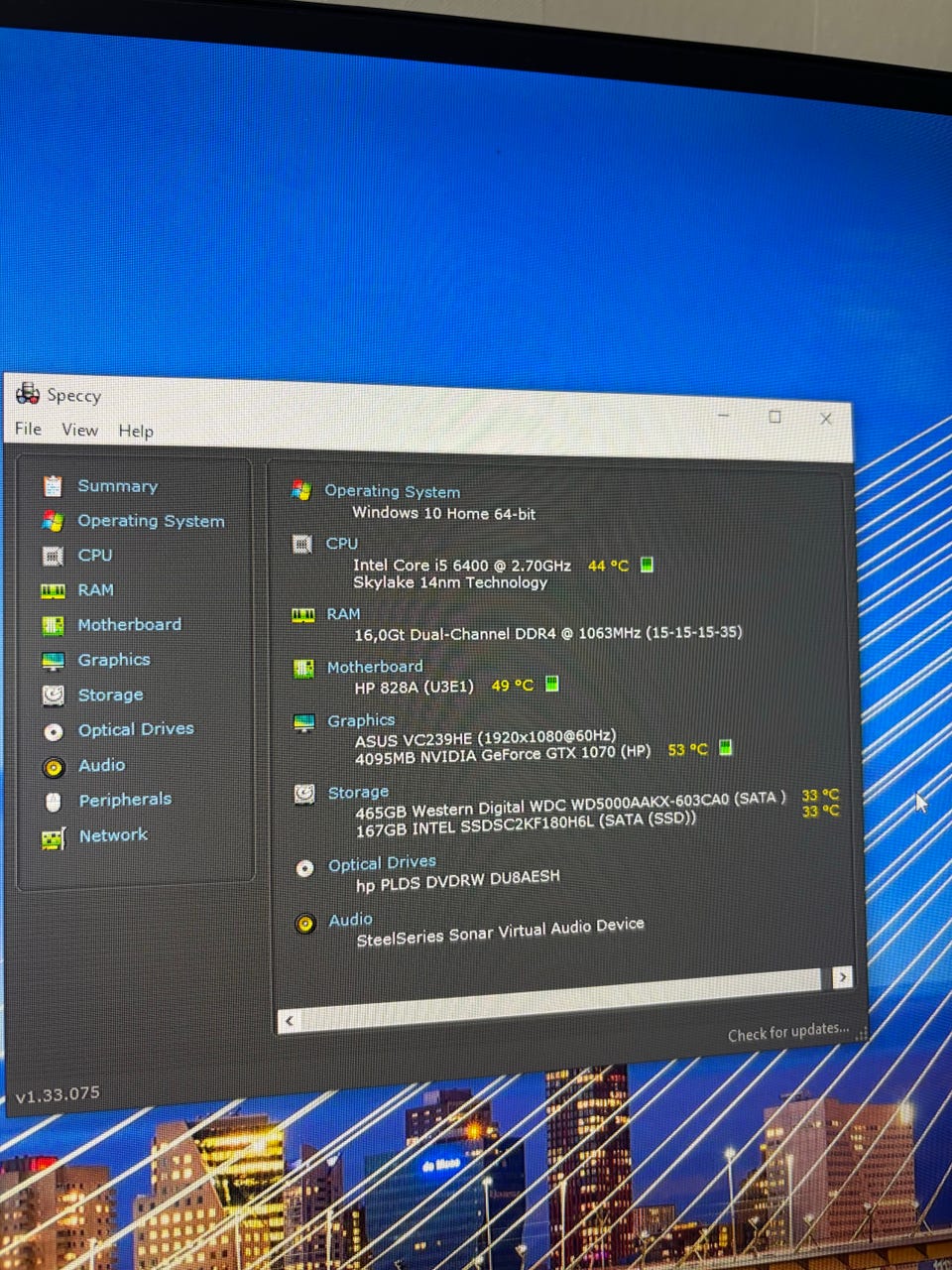Viewport: 952px width, 1270px height.
Task: Open the CPU heading link in summary
Action: pyautogui.click(x=341, y=544)
